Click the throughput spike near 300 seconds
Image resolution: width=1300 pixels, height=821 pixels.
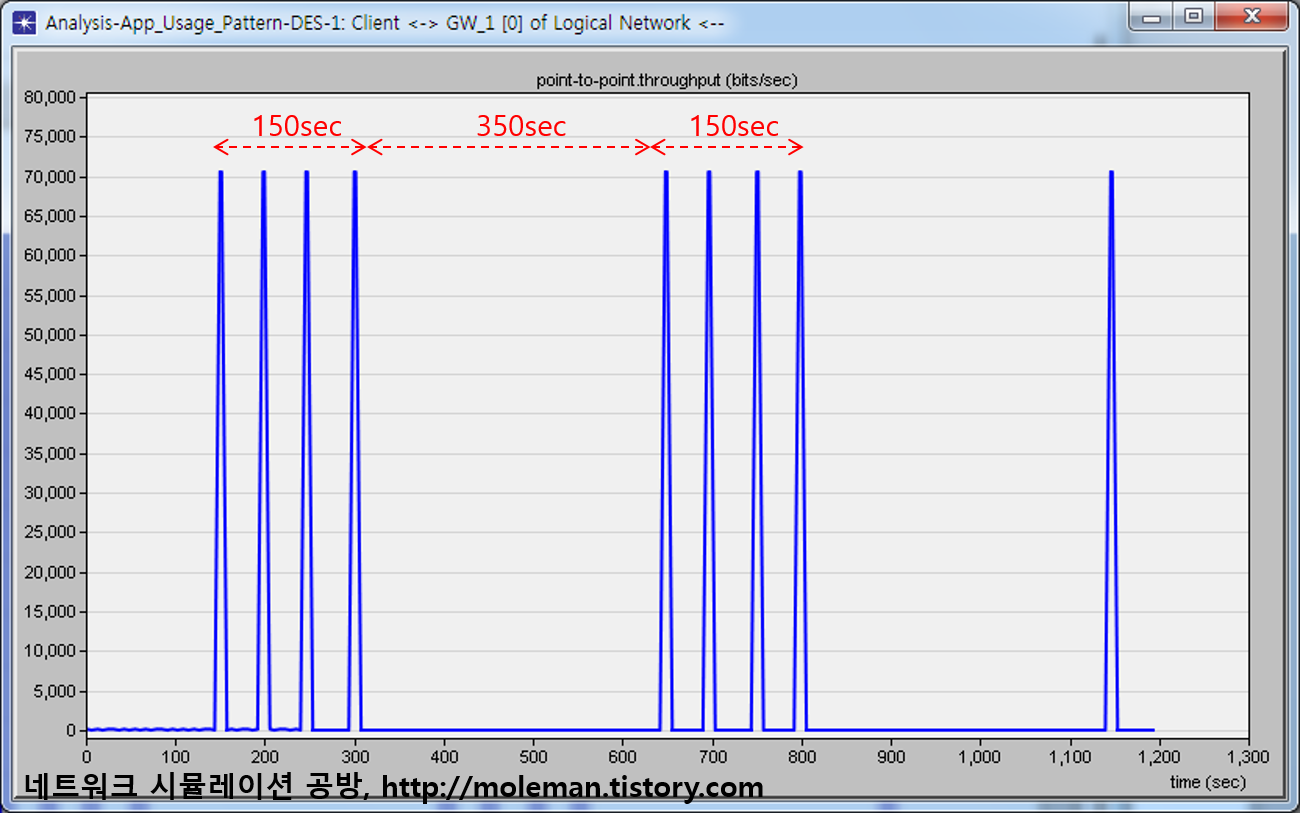(x=354, y=450)
